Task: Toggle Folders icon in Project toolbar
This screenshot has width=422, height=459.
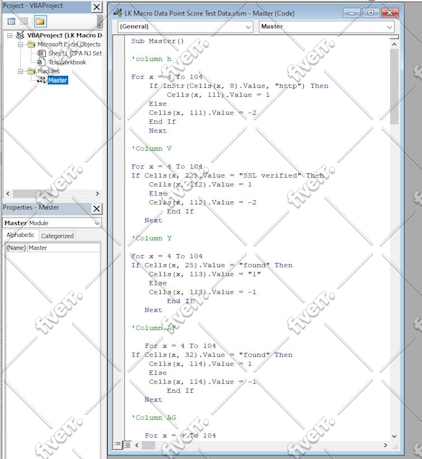Action: tap(40, 21)
